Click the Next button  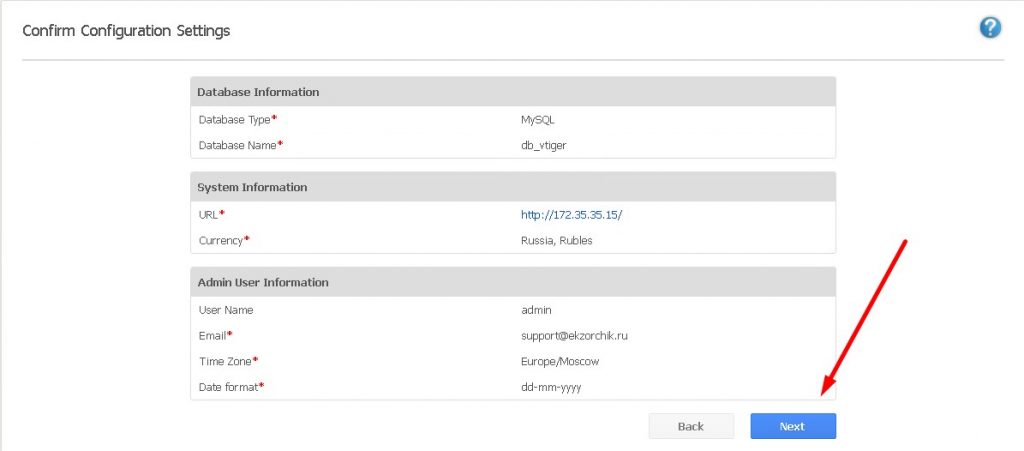[793, 426]
